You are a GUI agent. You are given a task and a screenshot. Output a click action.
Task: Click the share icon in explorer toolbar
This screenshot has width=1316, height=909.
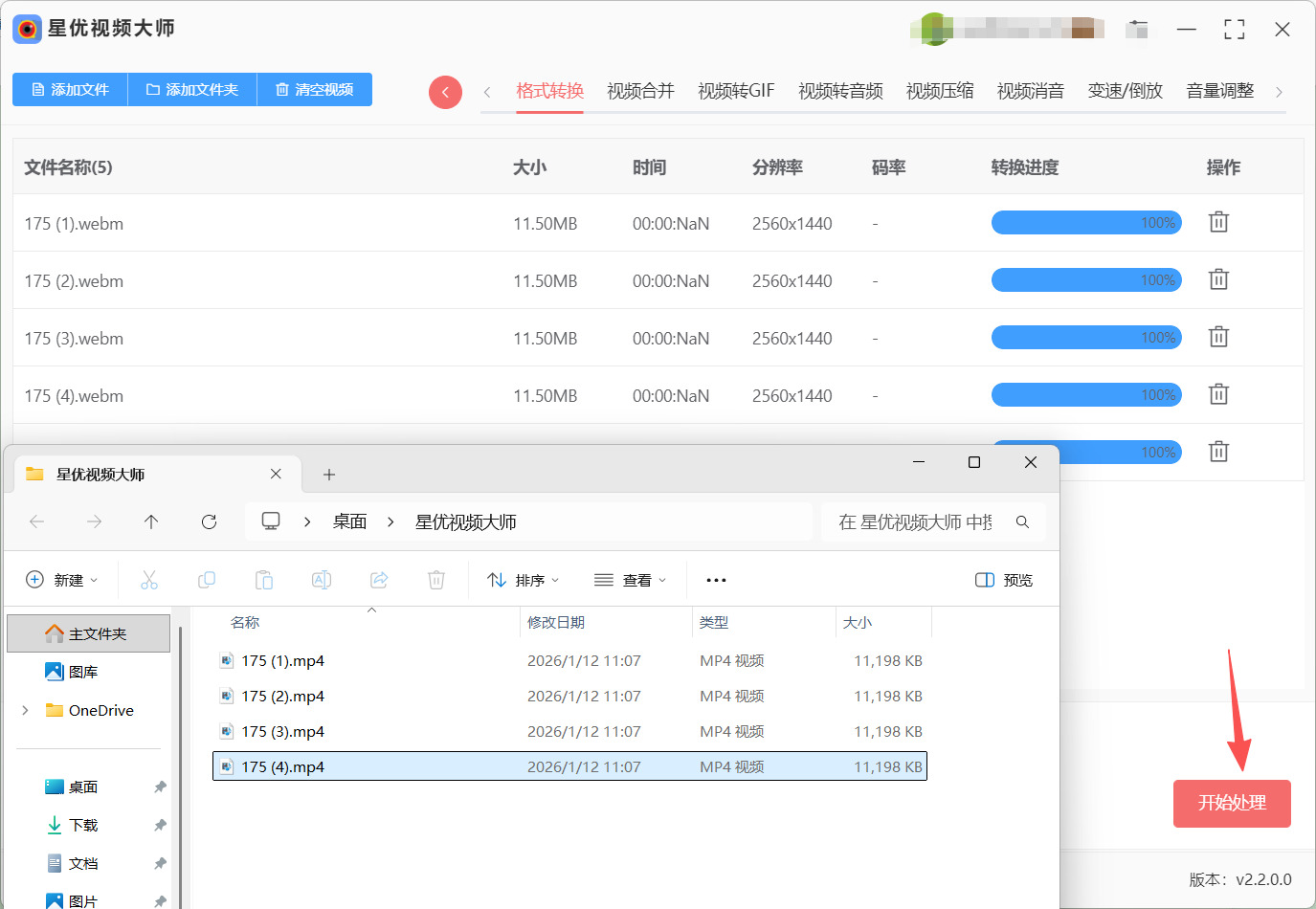pos(379,580)
